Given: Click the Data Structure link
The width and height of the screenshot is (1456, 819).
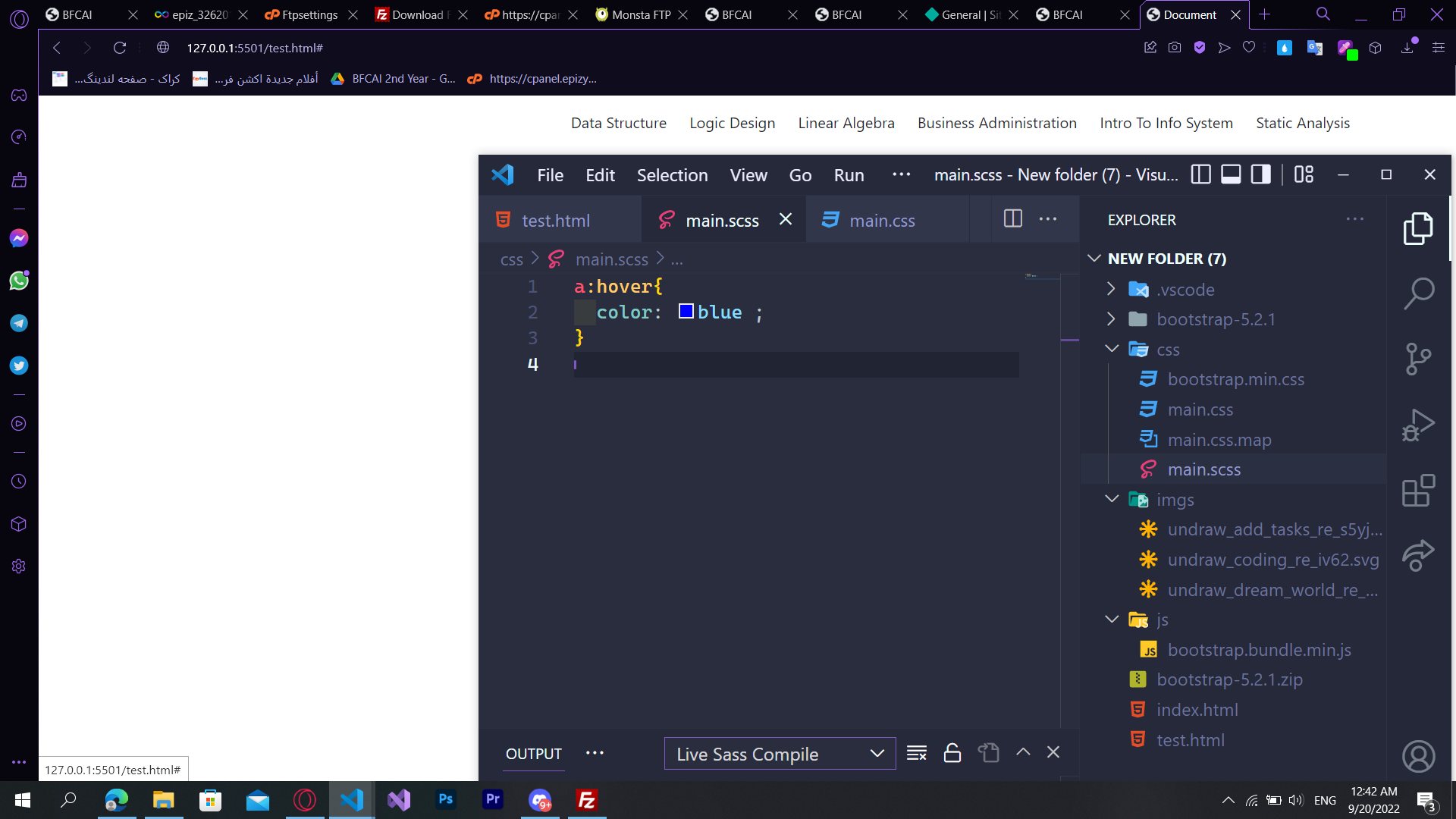Looking at the screenshot, I should click(x=619, y=123).
